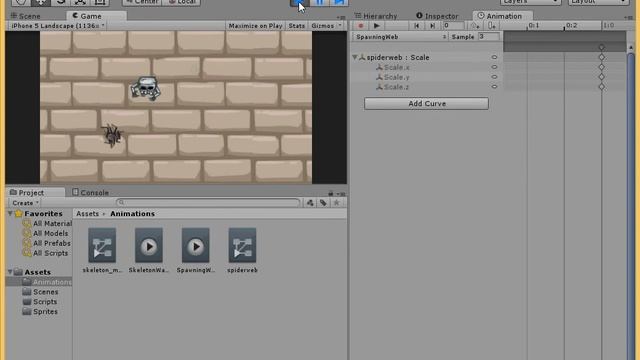Toggle the Stats overlay
The image size is (640, 360).
pyautogui.click(x=297, y=26)
